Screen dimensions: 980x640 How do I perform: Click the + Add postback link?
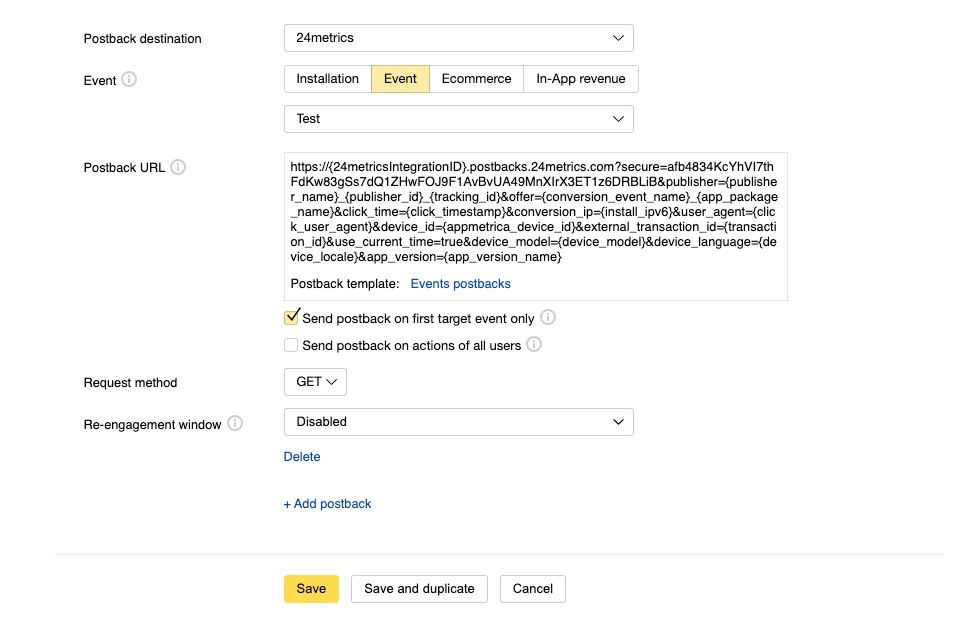point(327,504)
